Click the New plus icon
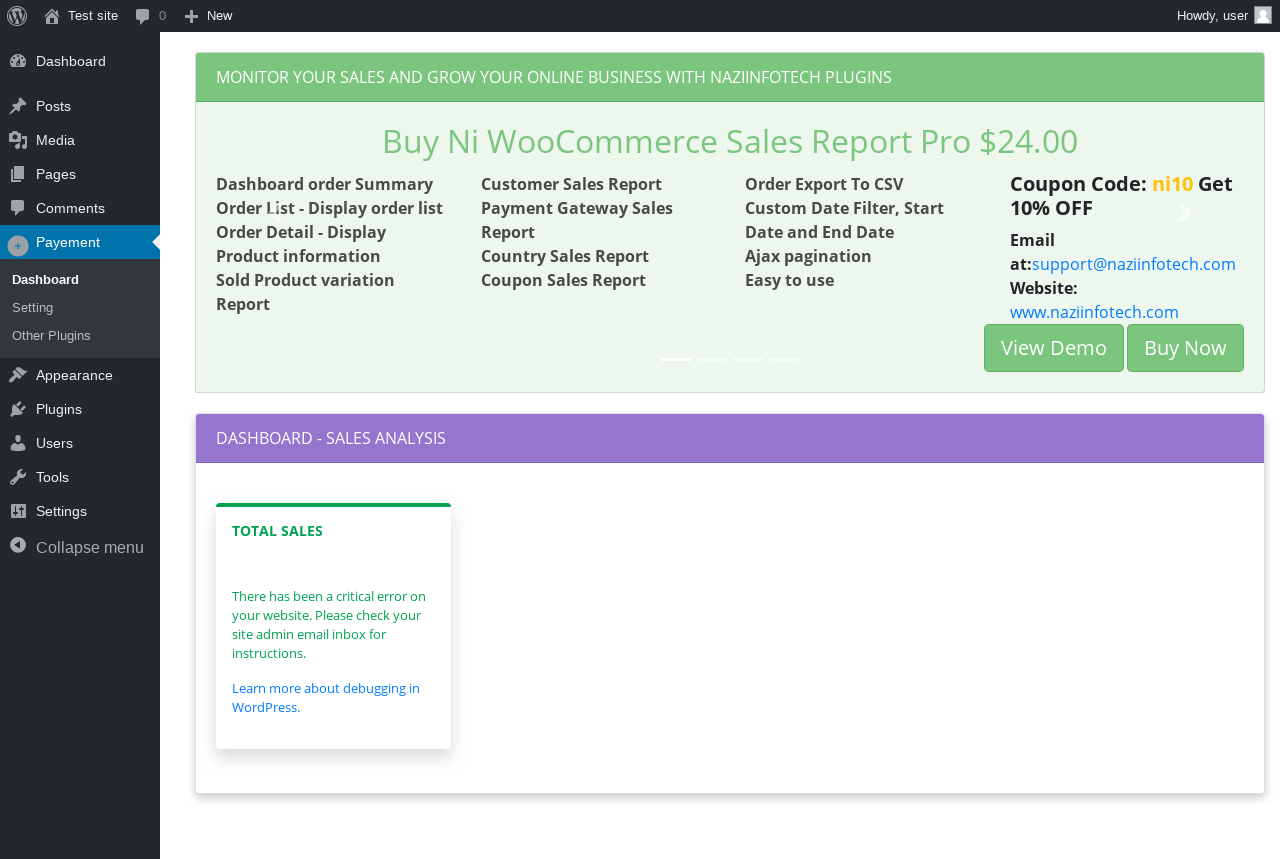Viewport: 1280px width, 859px height. tap(192, 16)
